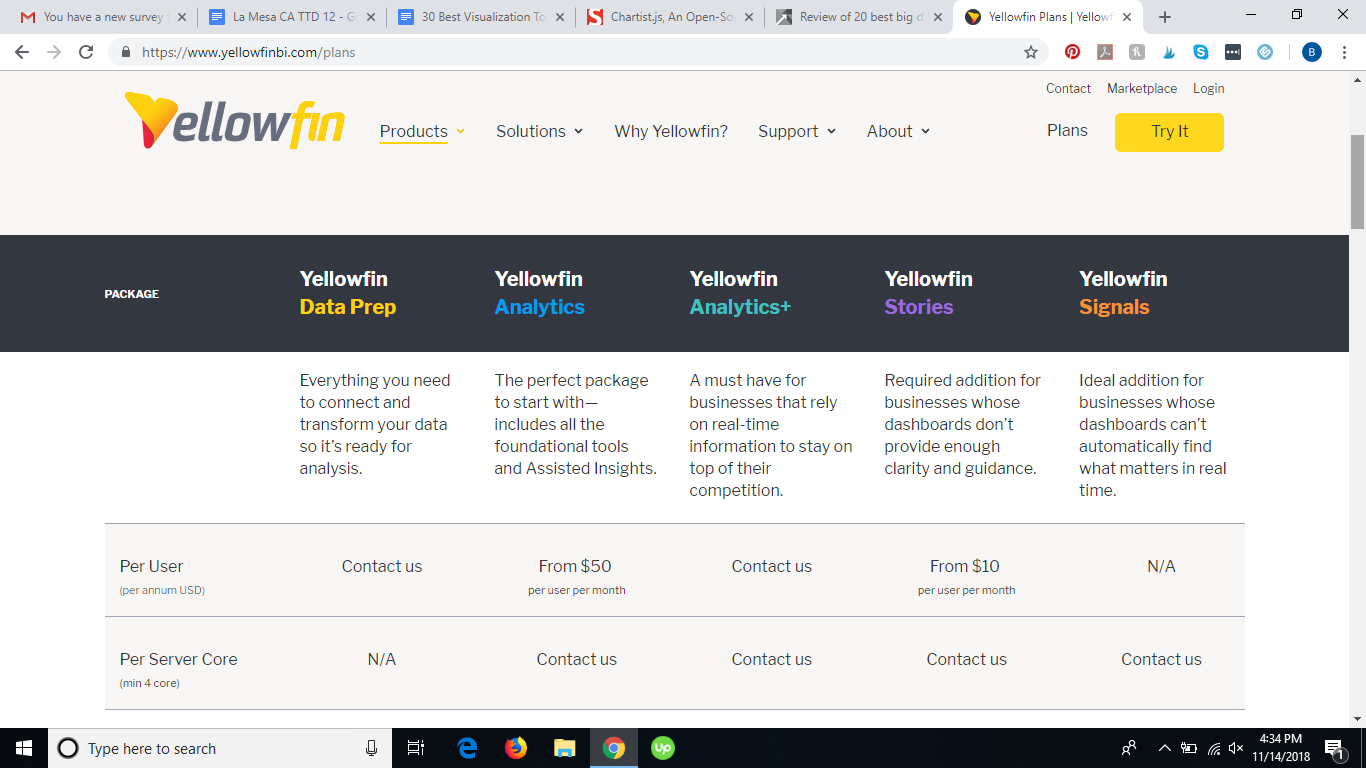
Task: Click Contact us under Analytics+ Per User
Action: [772, 566]
